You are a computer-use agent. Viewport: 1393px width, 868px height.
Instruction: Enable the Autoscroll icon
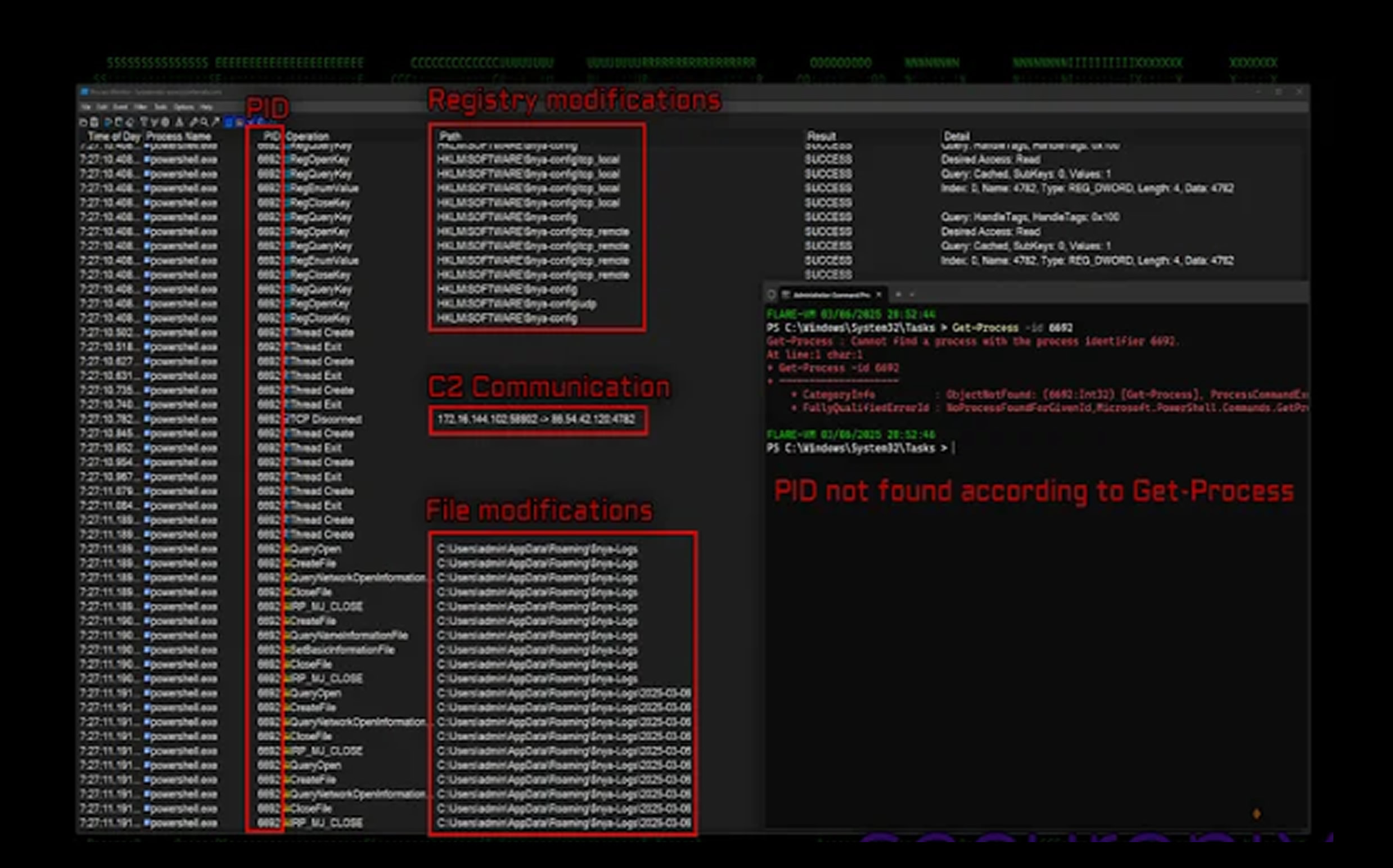pos(117,121)
